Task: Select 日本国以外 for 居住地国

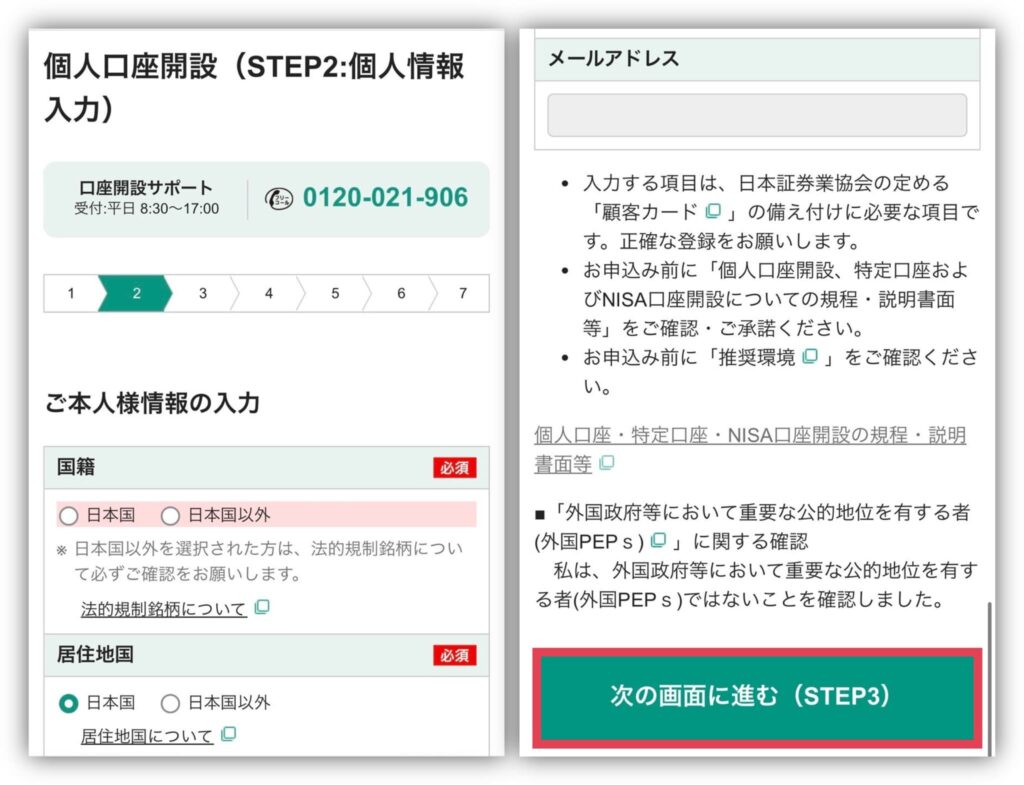Action: tap(171, 703)
